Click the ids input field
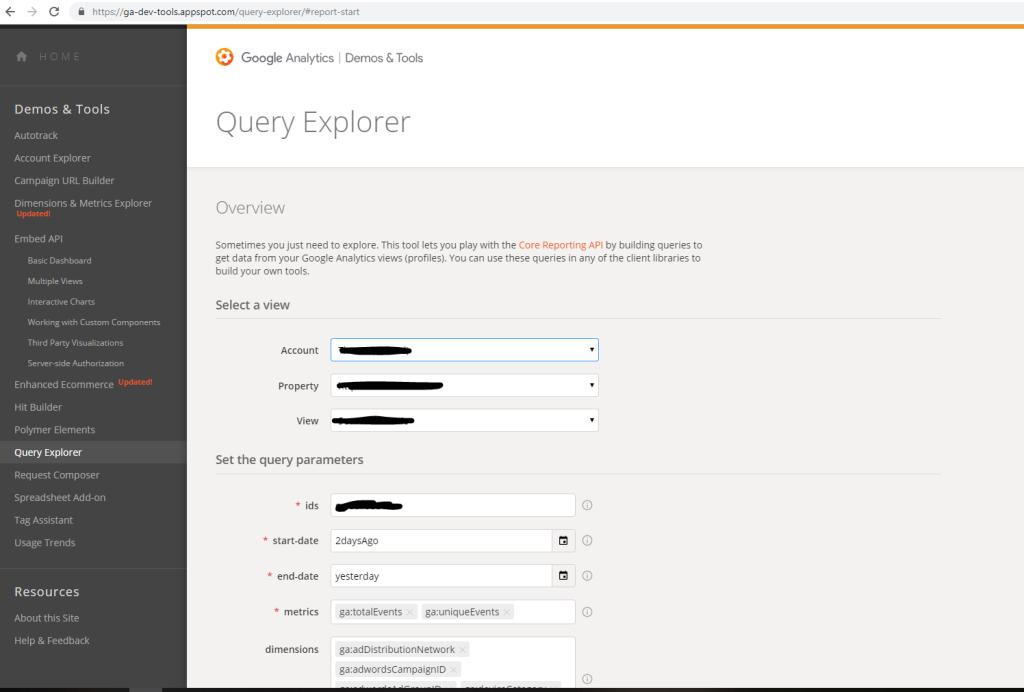Viewport: 1024px width, 692px height. click(453, 505)
